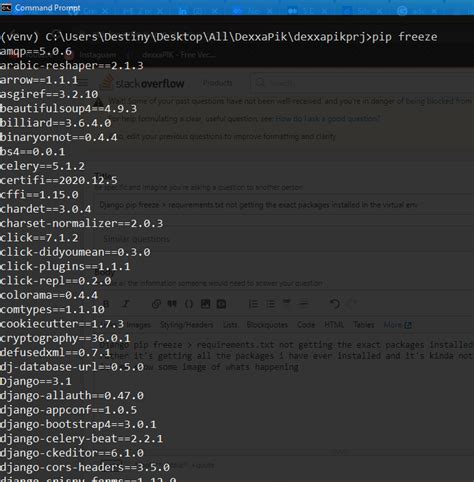Open the More formatting help link
This screenshot has width=474, height=482.
[x=398, y=325]
